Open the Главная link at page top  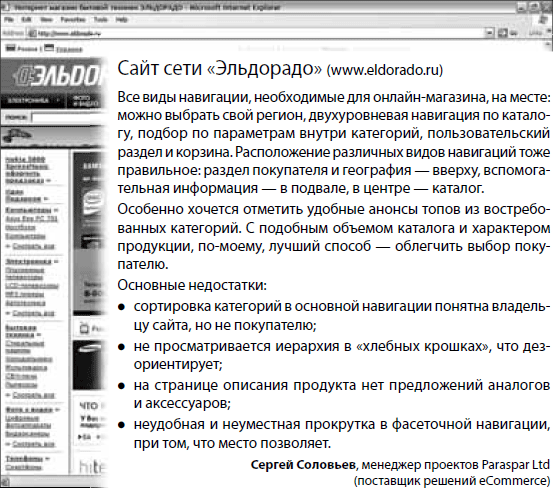click(69, 49)
